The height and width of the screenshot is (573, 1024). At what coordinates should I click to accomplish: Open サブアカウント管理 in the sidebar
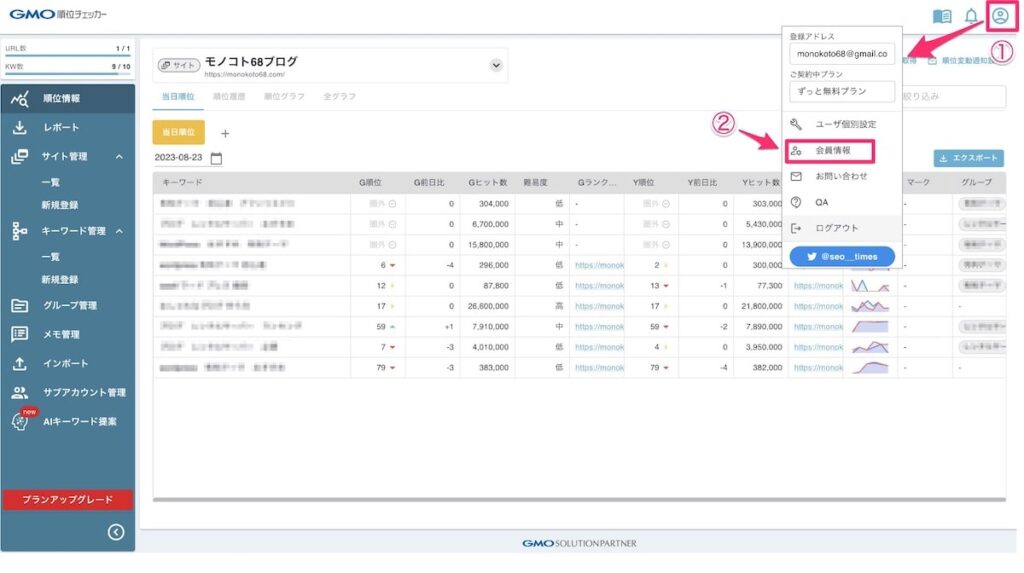[68, 393]
